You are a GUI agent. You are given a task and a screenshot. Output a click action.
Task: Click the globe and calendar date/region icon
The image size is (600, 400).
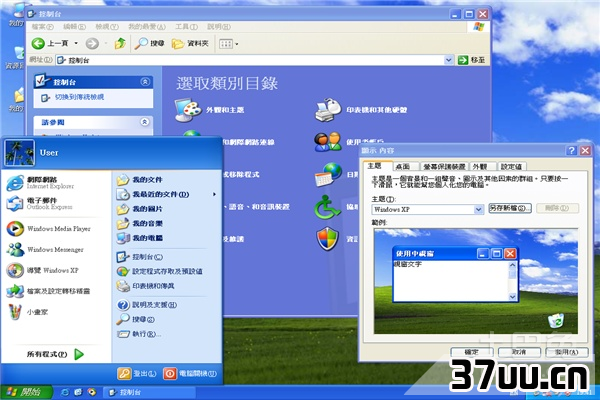(328, 175)
